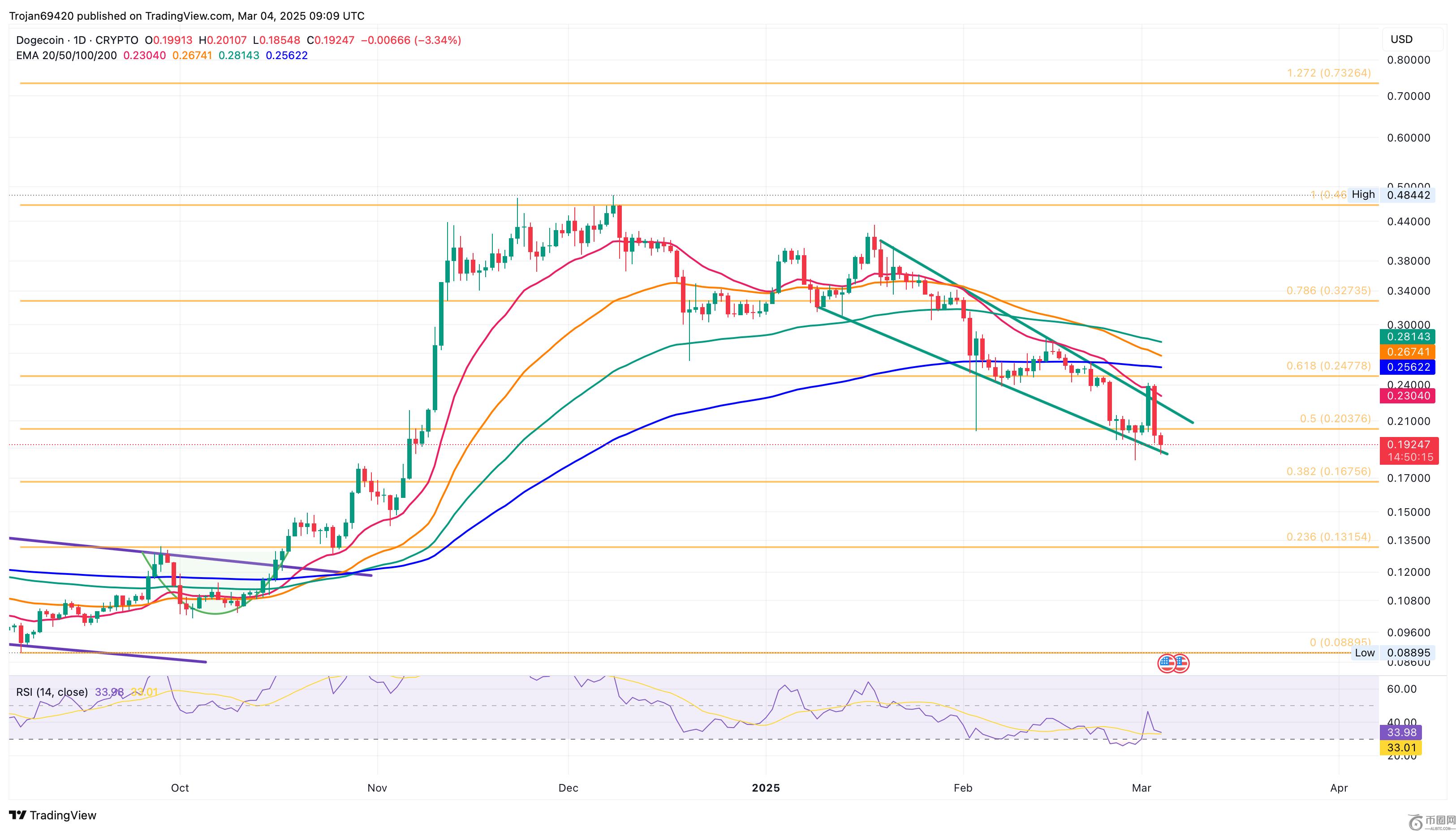Click the RSI (14, close) indicator legend
1456x831 pixels.
[x=52, y=692]
